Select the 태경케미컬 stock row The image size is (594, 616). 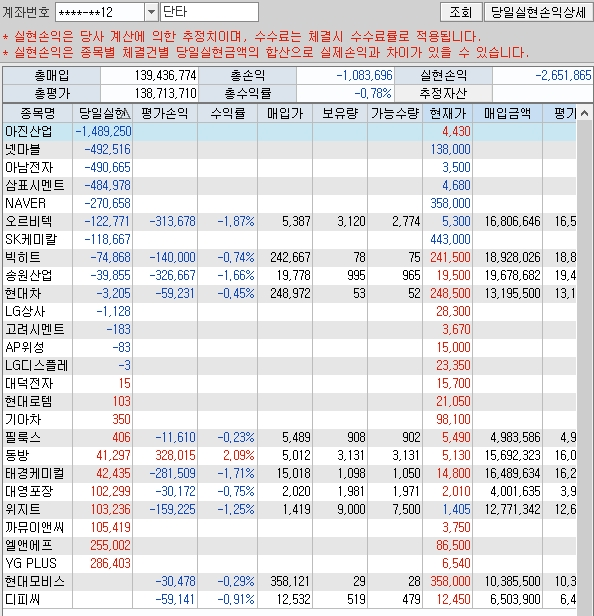290,473
